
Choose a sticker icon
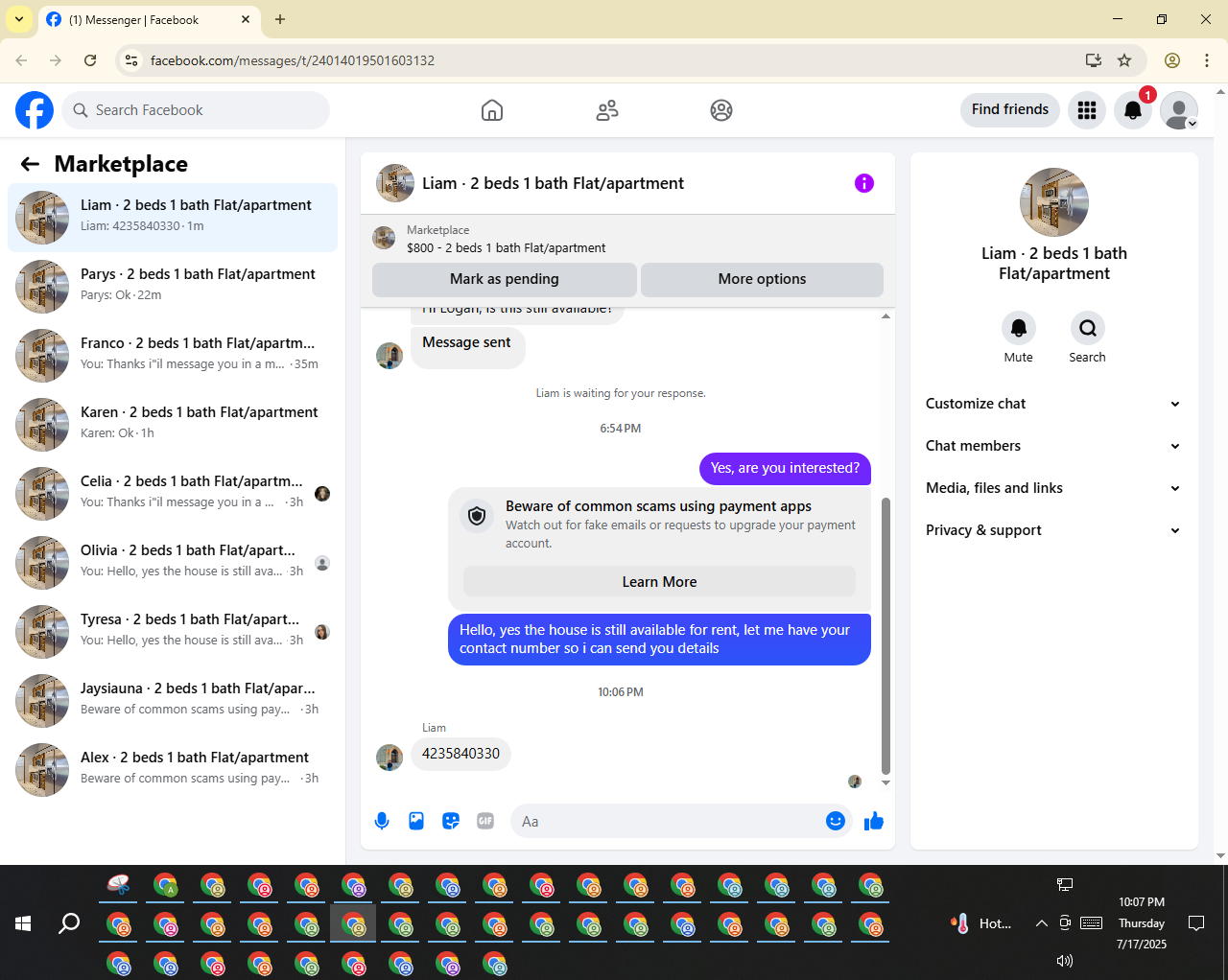click(x=451, y=821)
